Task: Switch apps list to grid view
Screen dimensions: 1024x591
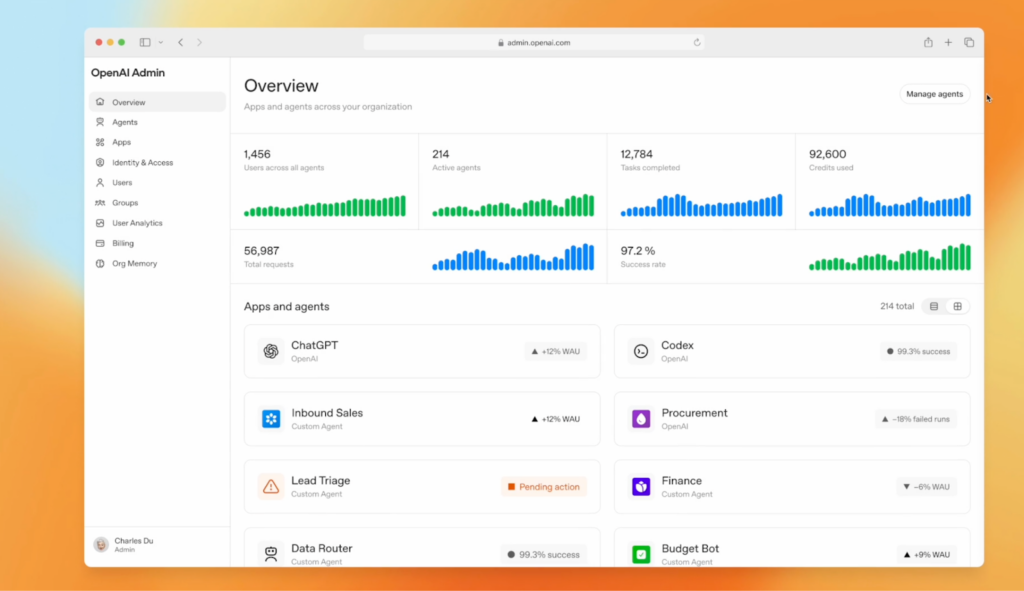Action: 958,306
